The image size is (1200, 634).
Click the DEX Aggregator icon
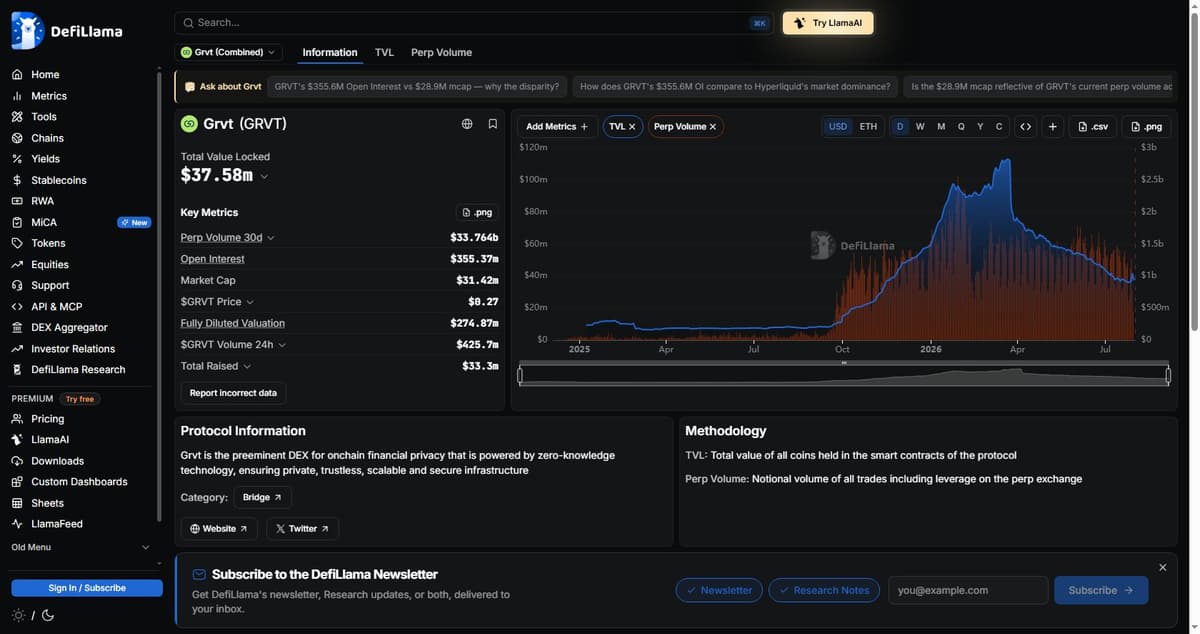[17, 328]
